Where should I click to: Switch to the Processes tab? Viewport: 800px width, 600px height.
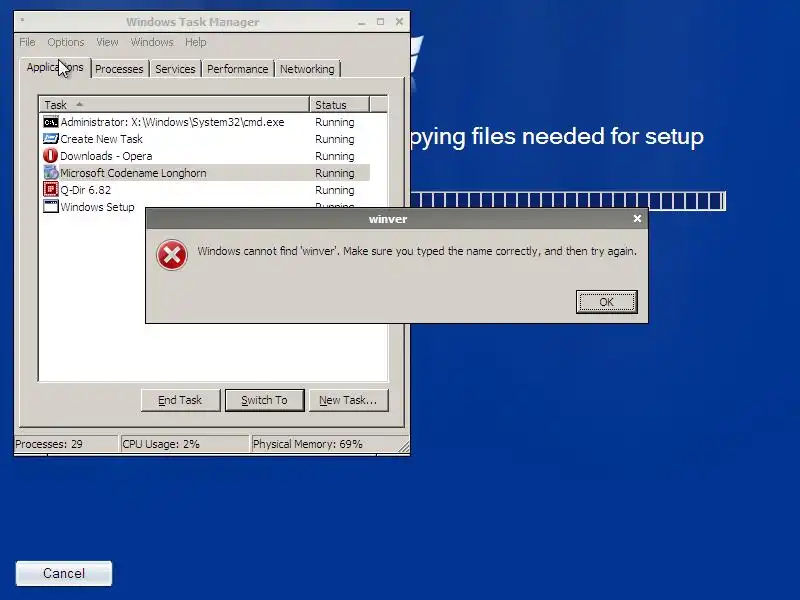[119, 69]
